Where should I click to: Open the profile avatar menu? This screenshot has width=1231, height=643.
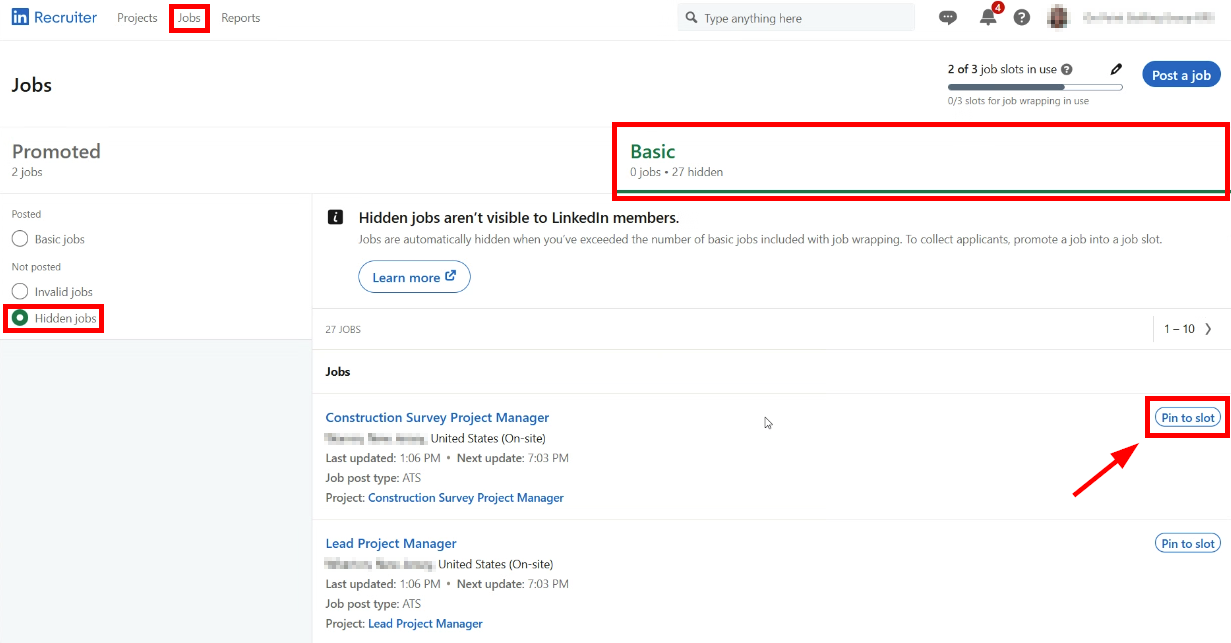coord(1058,18)
